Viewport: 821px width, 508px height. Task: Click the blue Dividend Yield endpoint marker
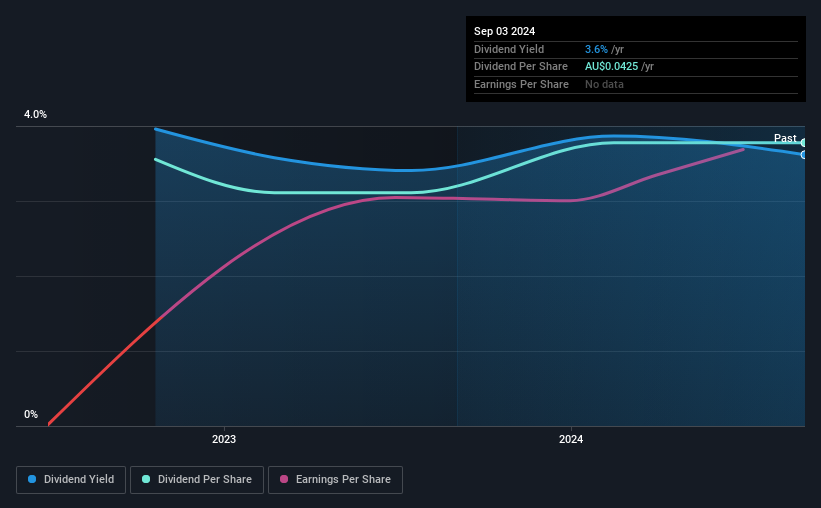click(803, 155)
